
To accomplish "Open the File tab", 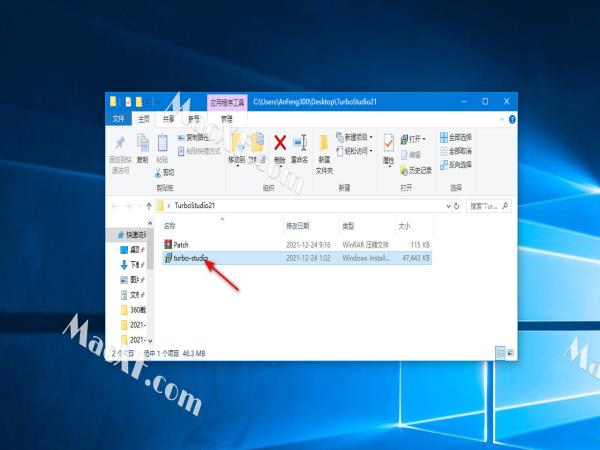I will [x=119, y=119].
